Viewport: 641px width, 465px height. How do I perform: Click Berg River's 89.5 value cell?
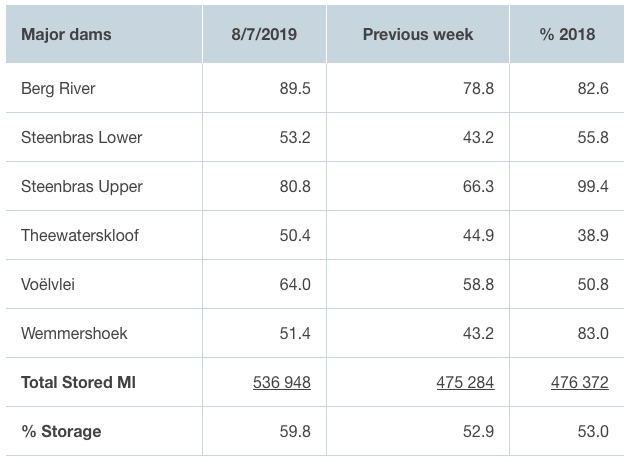click(295, 89)
